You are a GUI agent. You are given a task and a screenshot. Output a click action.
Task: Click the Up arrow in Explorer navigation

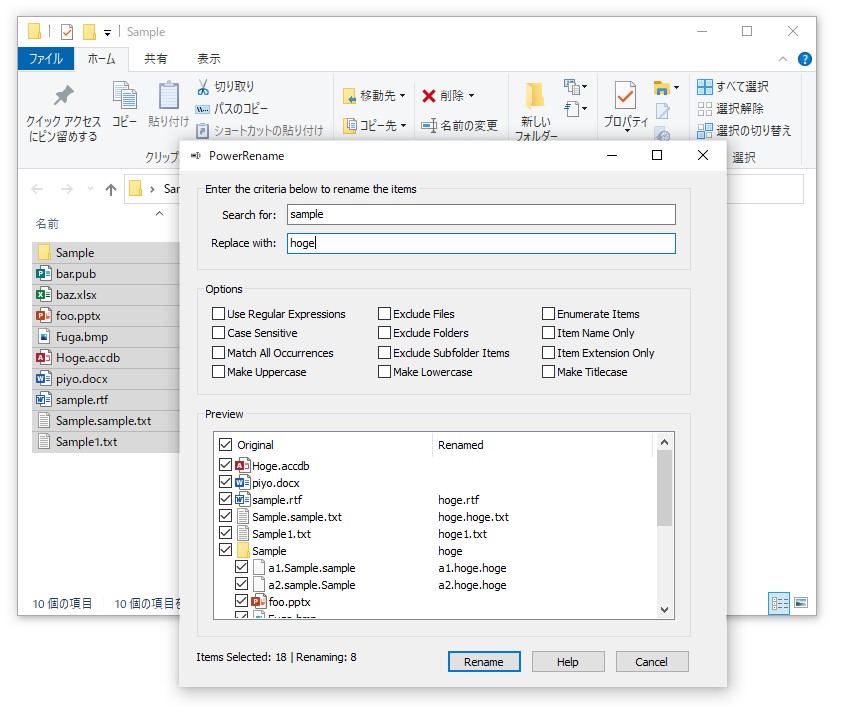coord(111,189)
